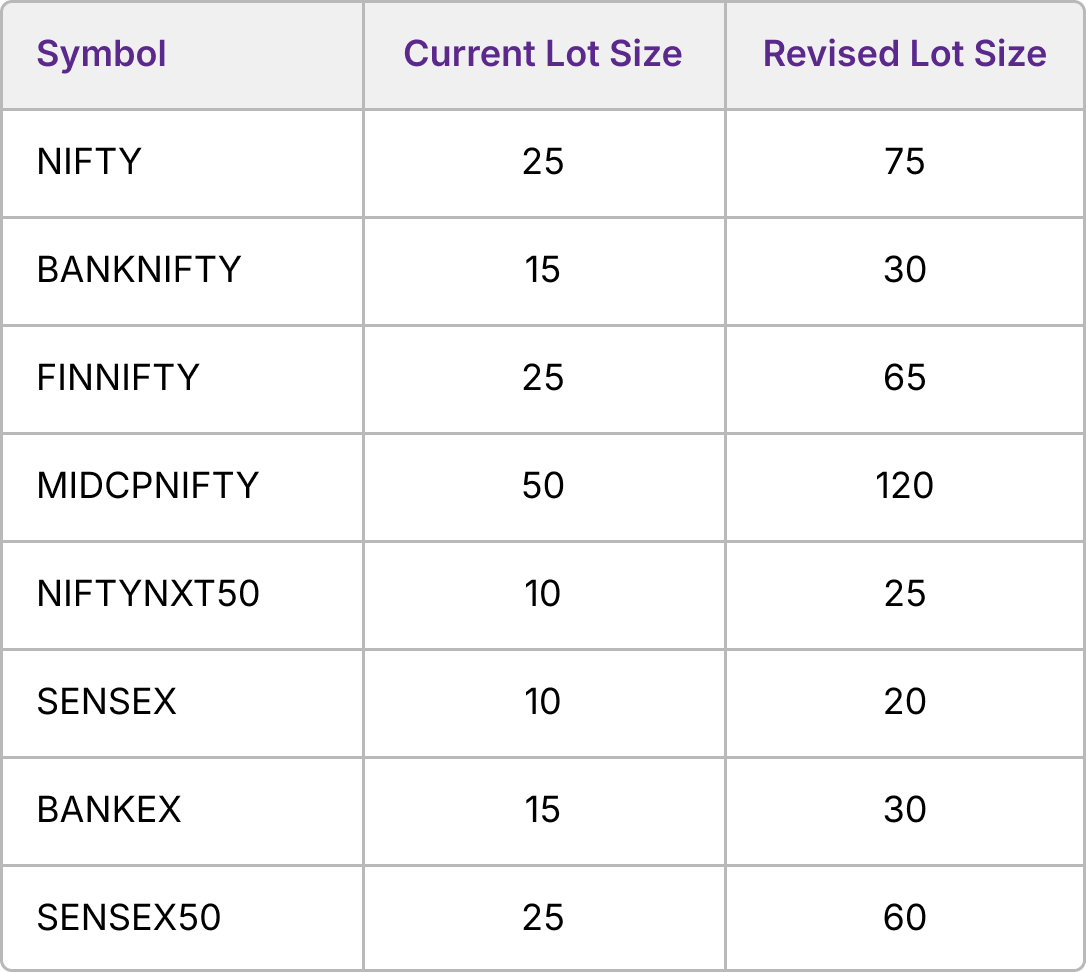Select the MIDCPNIFTY symbol cell
This screenshot has height=972, width=1086.
[x=148, y=486]
